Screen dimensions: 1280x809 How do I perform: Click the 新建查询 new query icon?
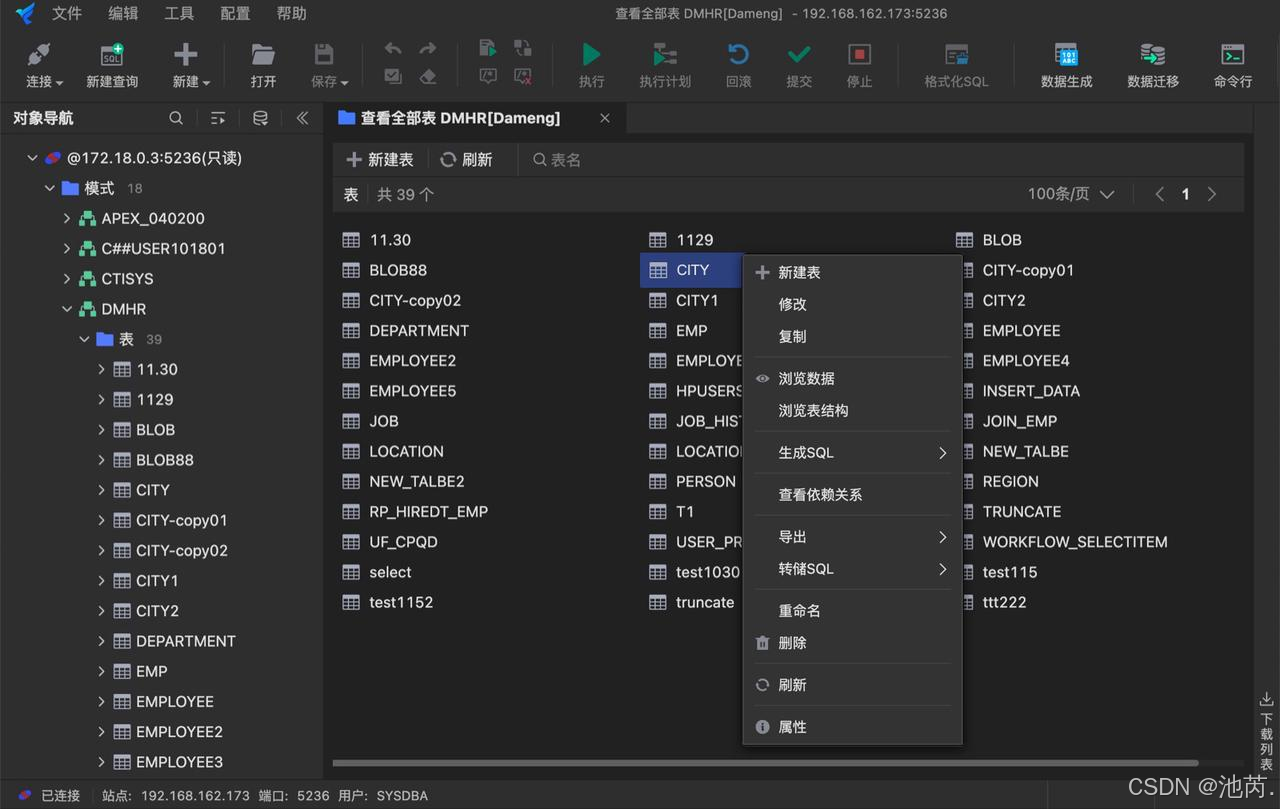[x=111, y=60]
